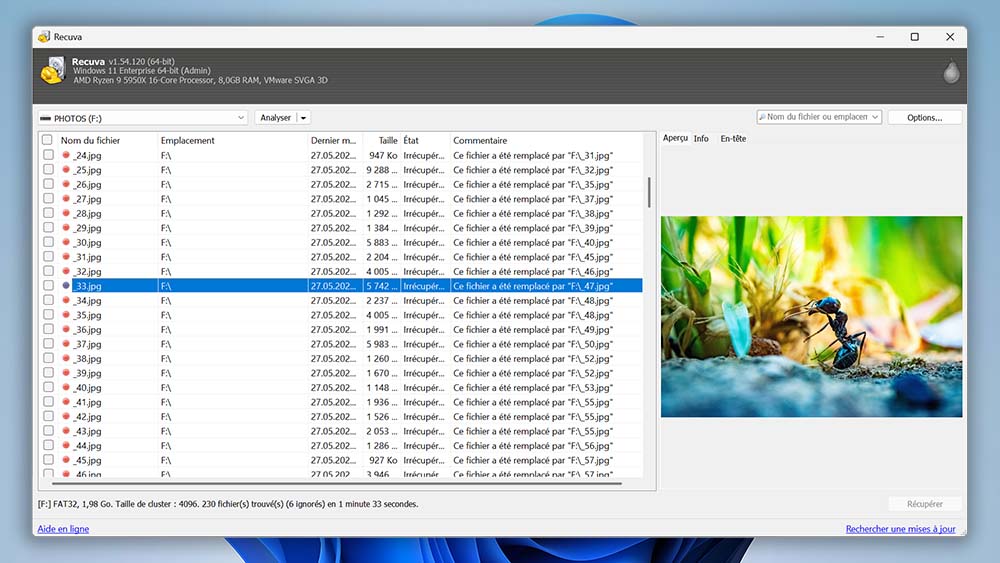Click the comment mentioning F:\_56.jpg
The image size is (1000, 563).
(x=533, y=445)
